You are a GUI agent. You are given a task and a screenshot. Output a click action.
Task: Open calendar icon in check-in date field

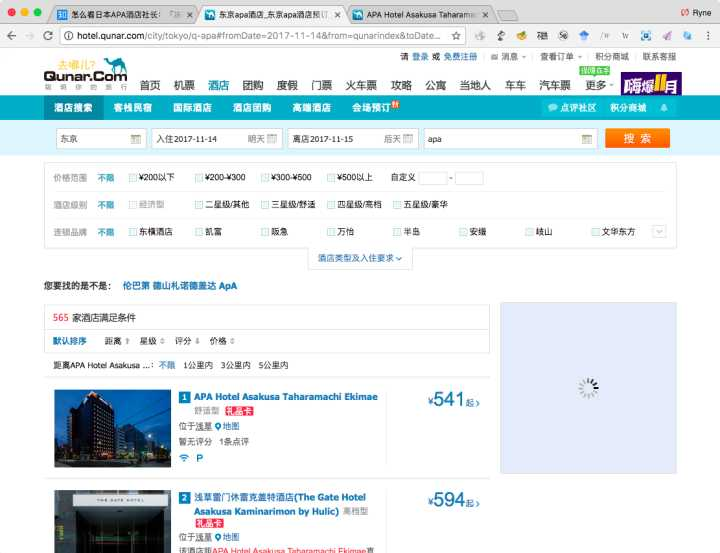[274, 139]
